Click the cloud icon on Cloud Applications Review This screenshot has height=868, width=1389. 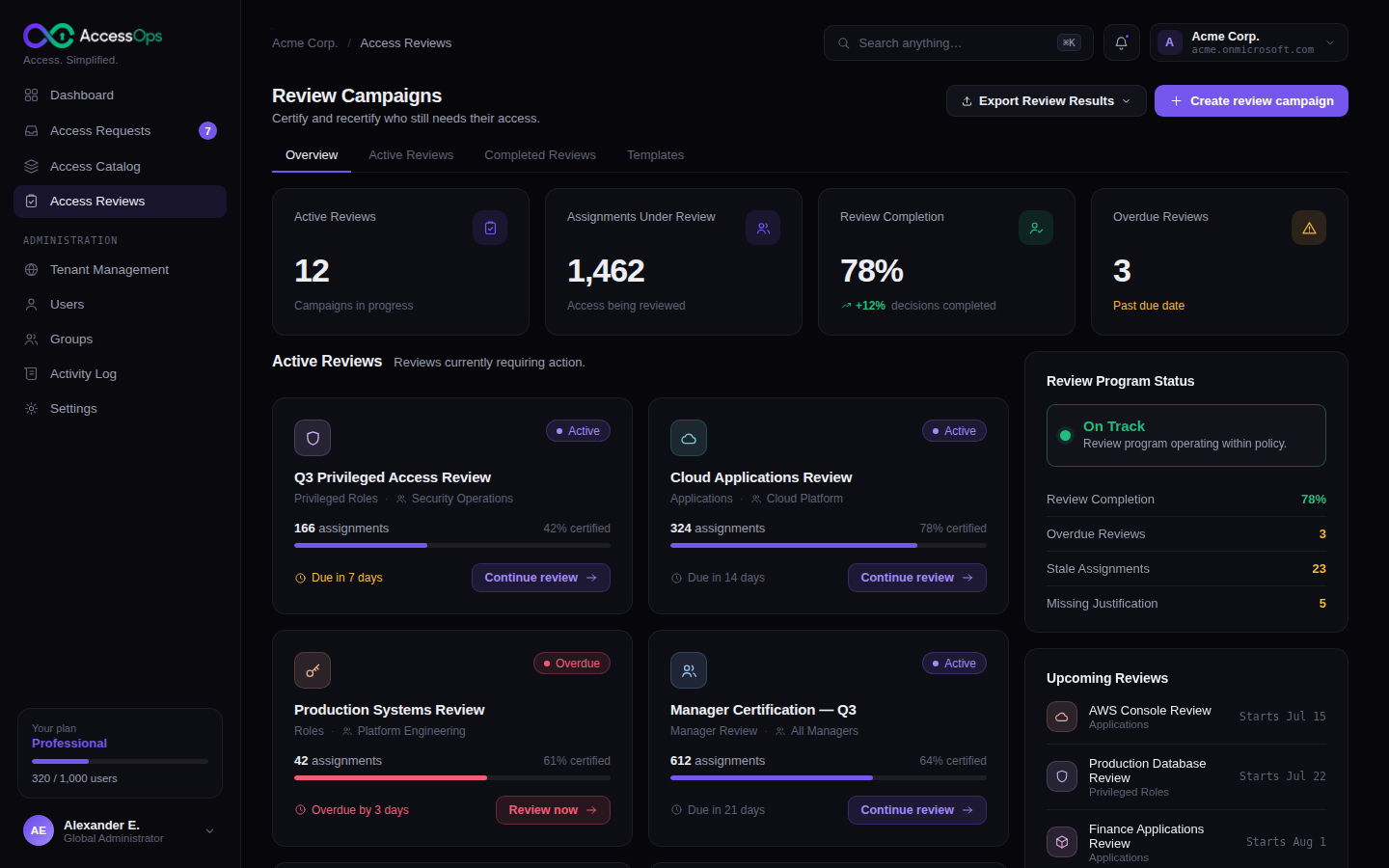pyautogui.click(x=689, y=438)
